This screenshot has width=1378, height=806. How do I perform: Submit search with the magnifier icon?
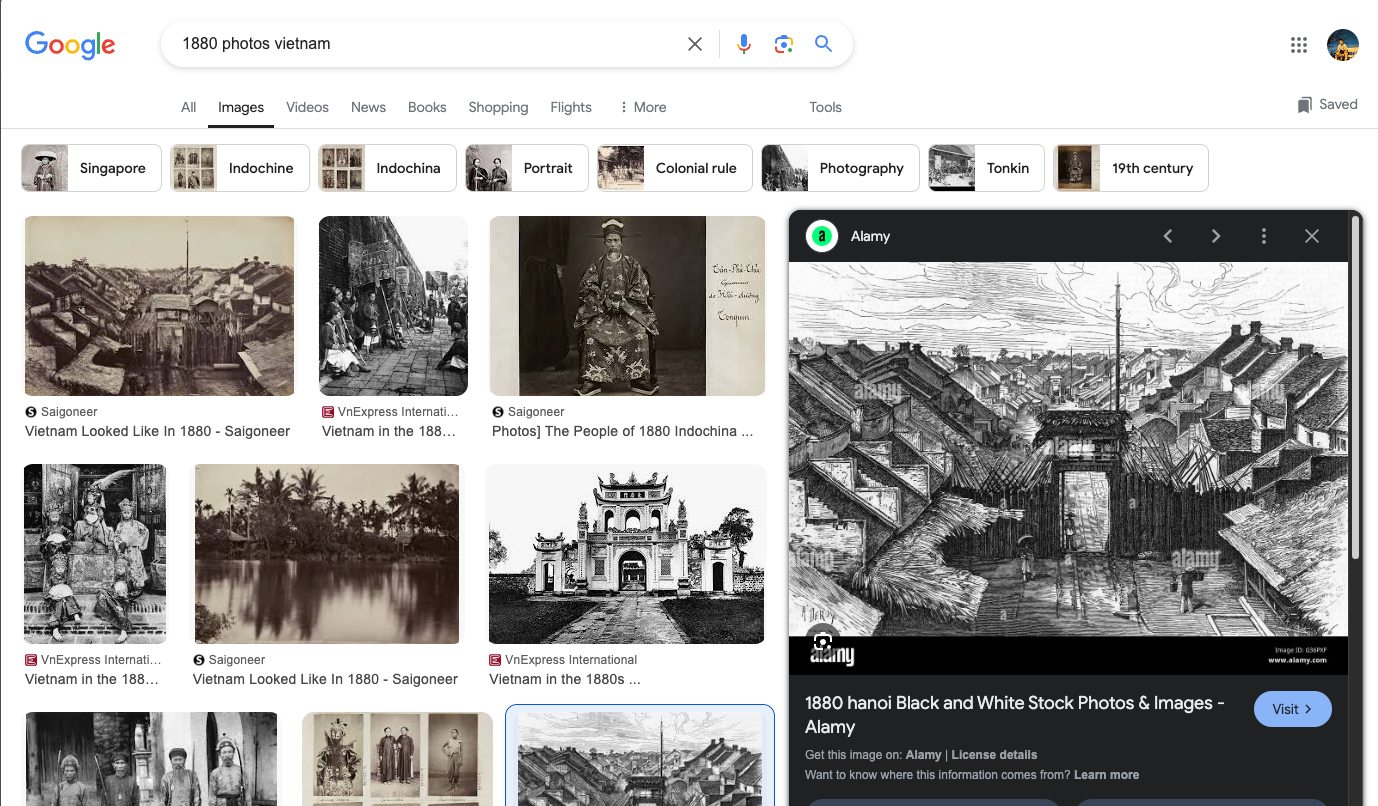pyautogui.click(x=823, y=44)
